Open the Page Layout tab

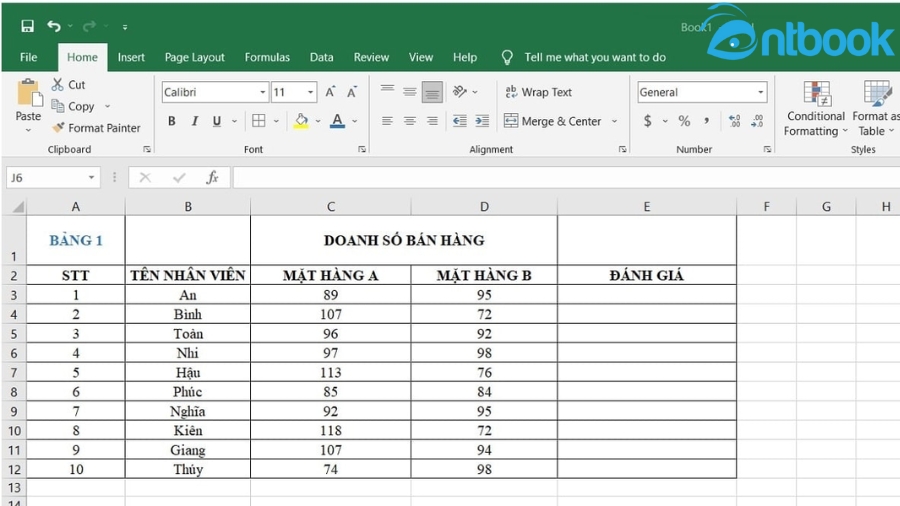point(195,57)
